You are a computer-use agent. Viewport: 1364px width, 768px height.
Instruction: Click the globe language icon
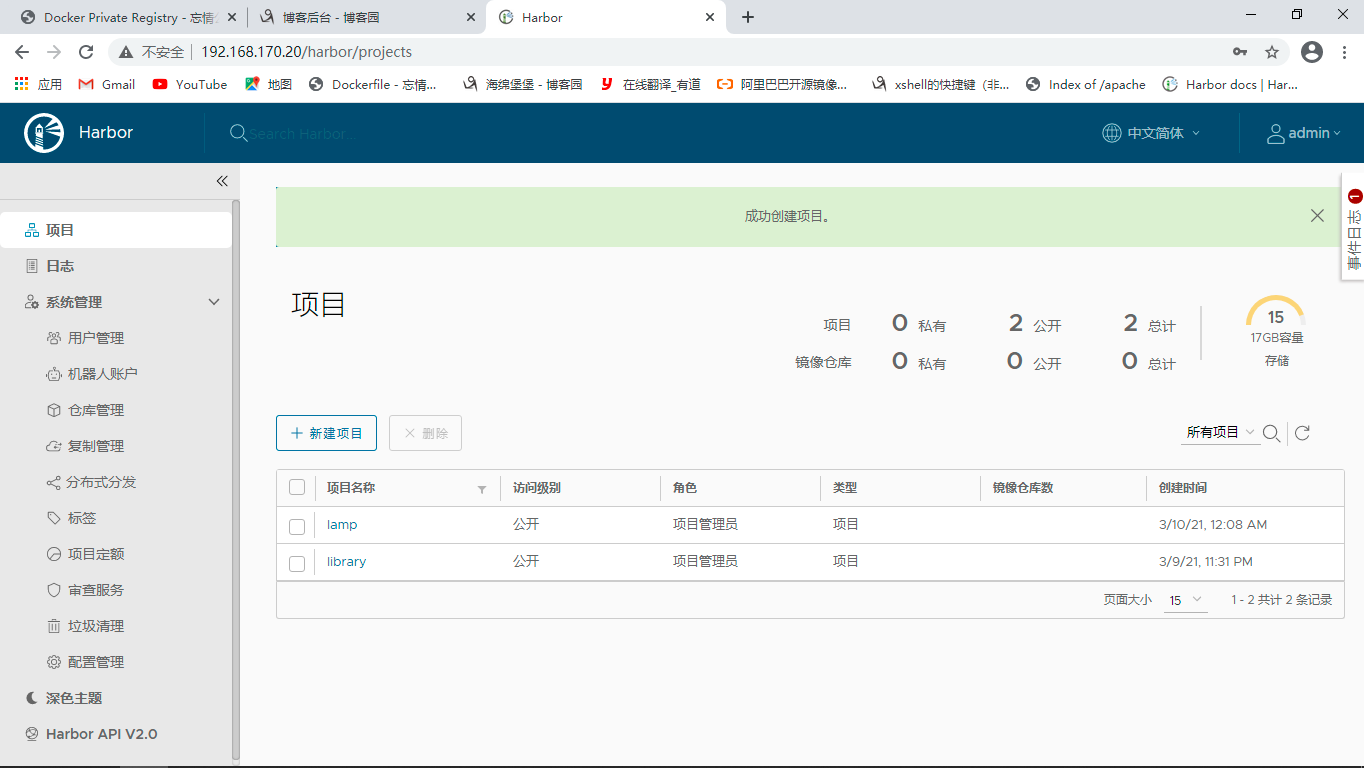1111,133
